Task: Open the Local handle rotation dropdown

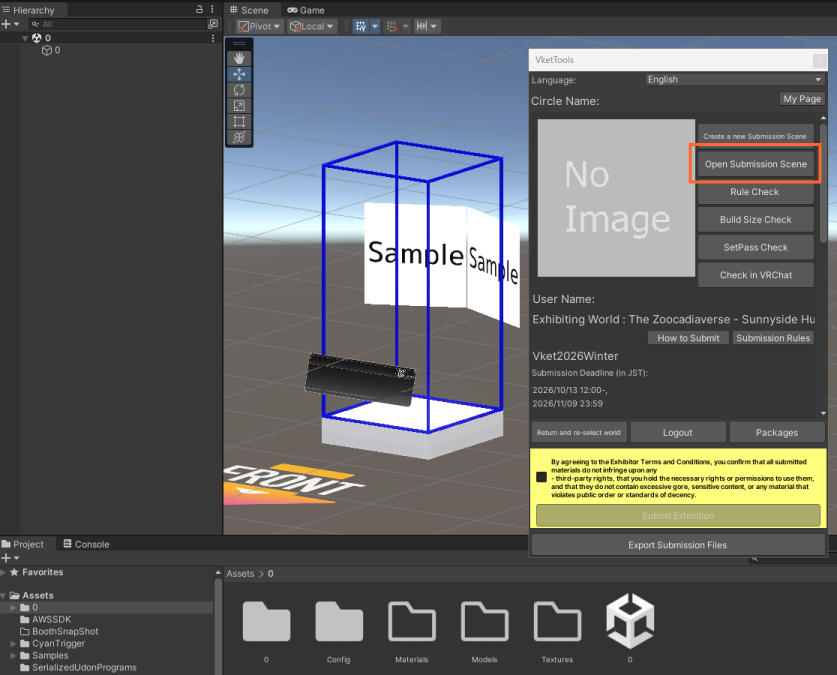Action: pos(312,26)
